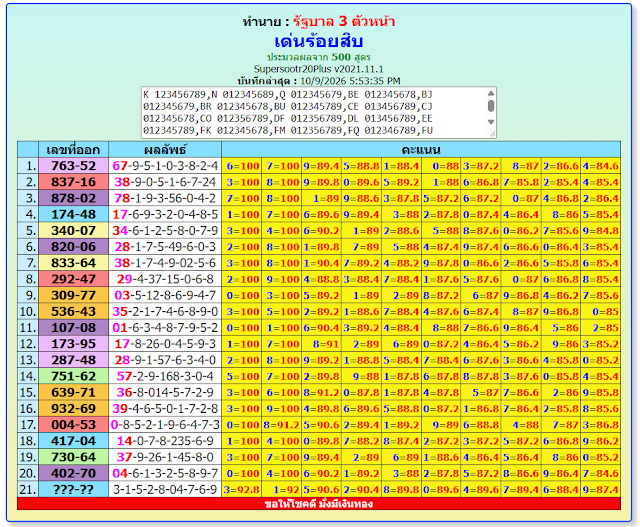Click score 6=90.4 in row 11
The image size is (640, 527).
tap(322, 327)
